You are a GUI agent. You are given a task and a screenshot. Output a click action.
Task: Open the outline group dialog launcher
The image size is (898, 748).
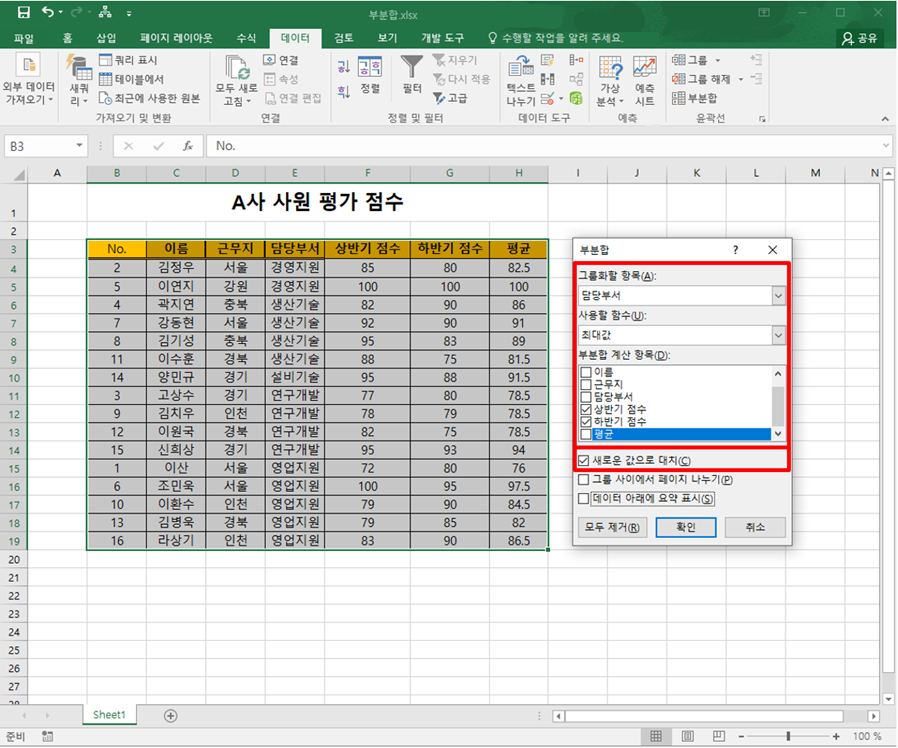click(762, 119)
